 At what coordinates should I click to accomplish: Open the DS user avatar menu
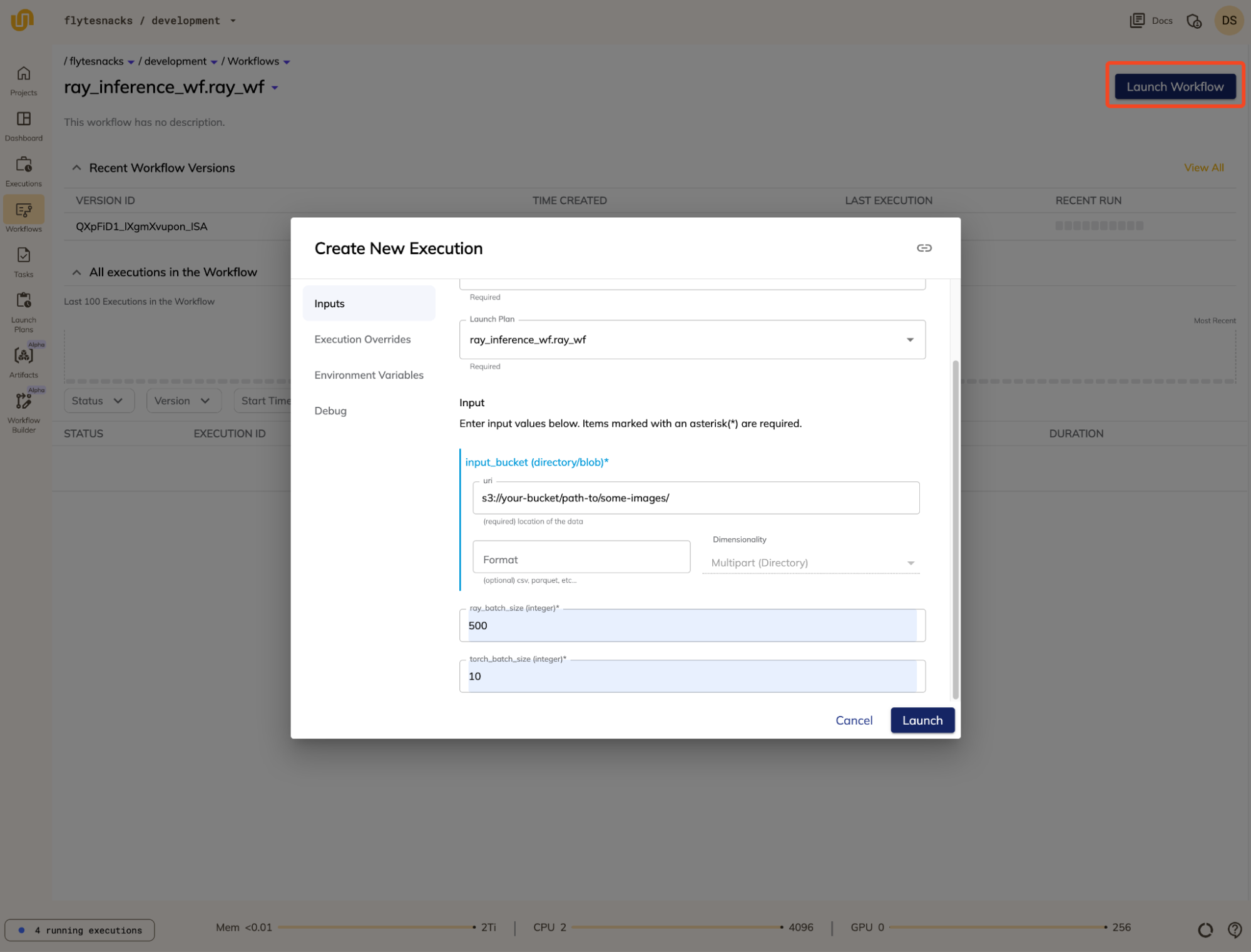[x=1229, y=21]
